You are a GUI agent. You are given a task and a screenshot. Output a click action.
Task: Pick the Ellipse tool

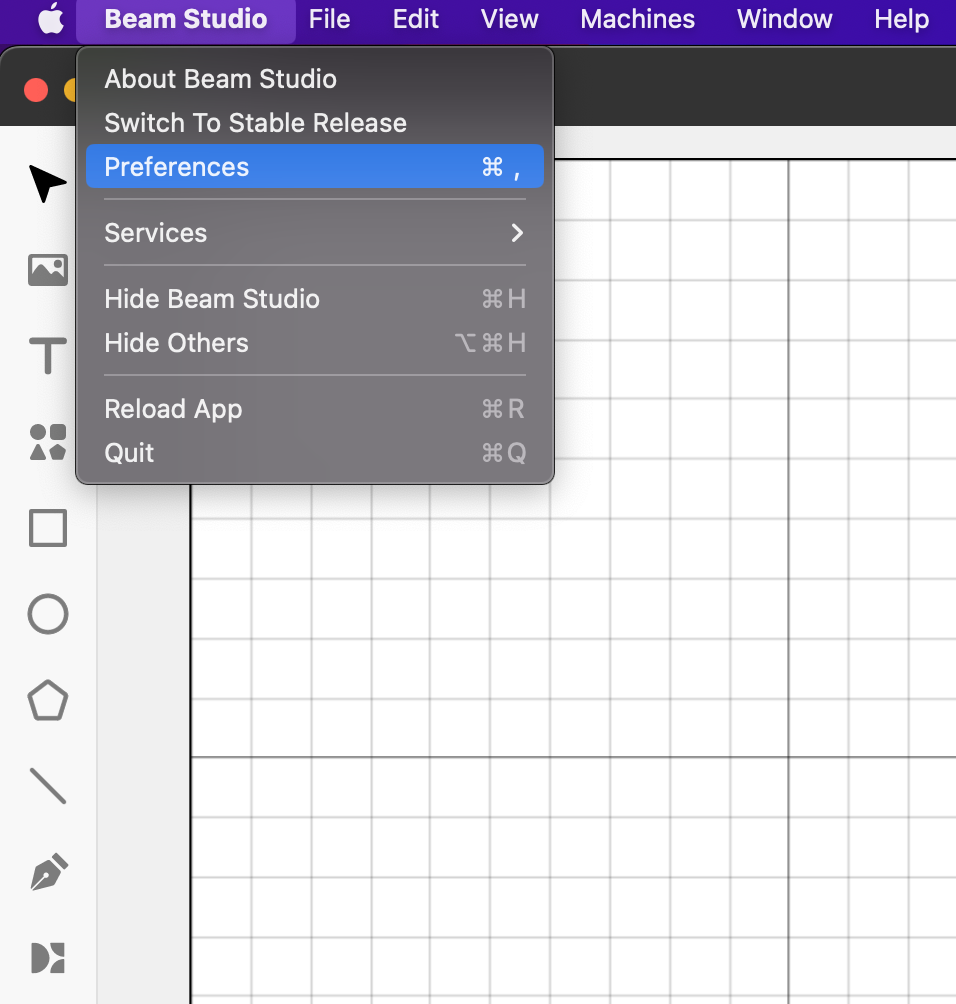[x=47, y=614]
